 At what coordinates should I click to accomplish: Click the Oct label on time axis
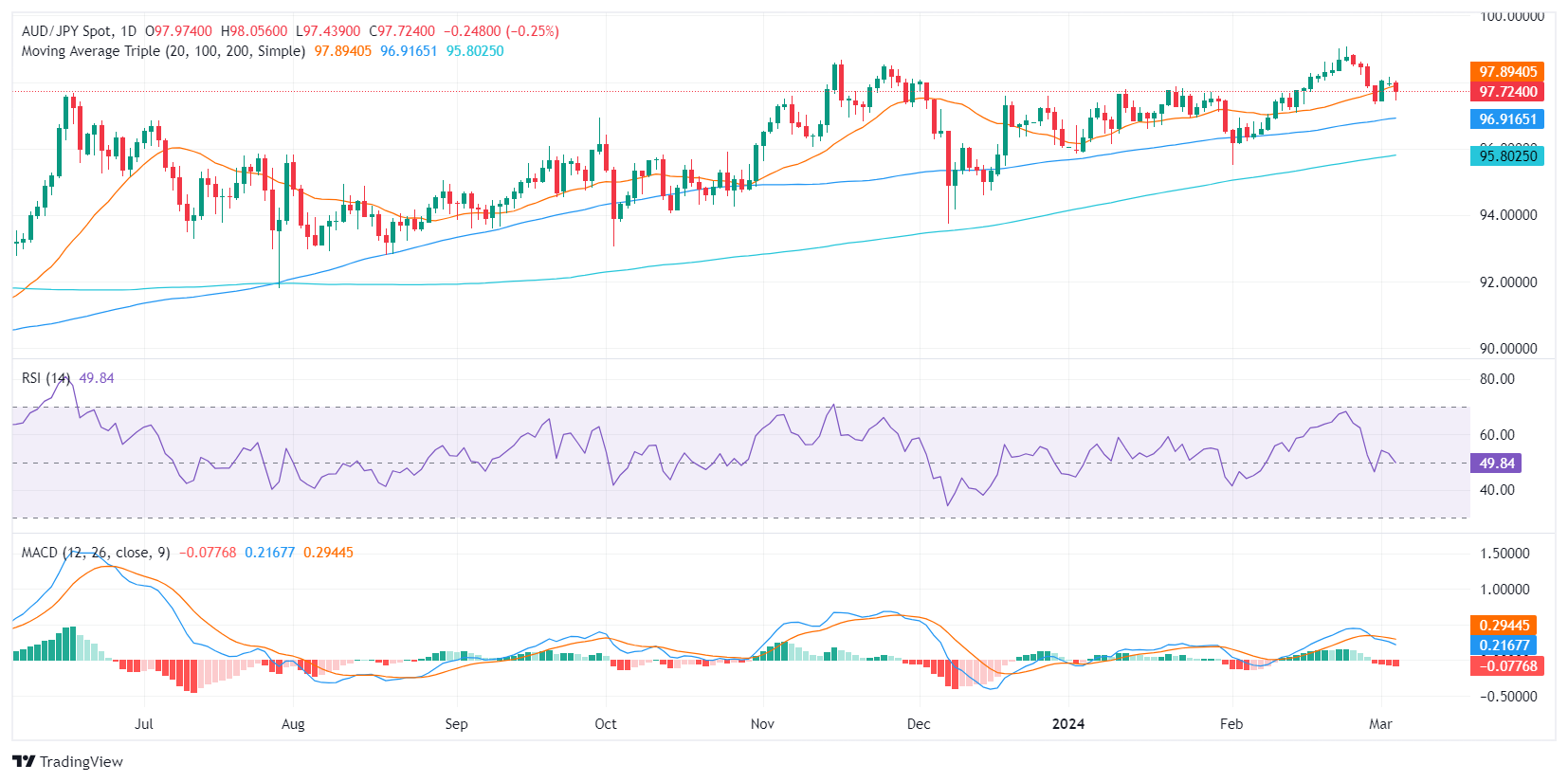click(x=605, y=724)
